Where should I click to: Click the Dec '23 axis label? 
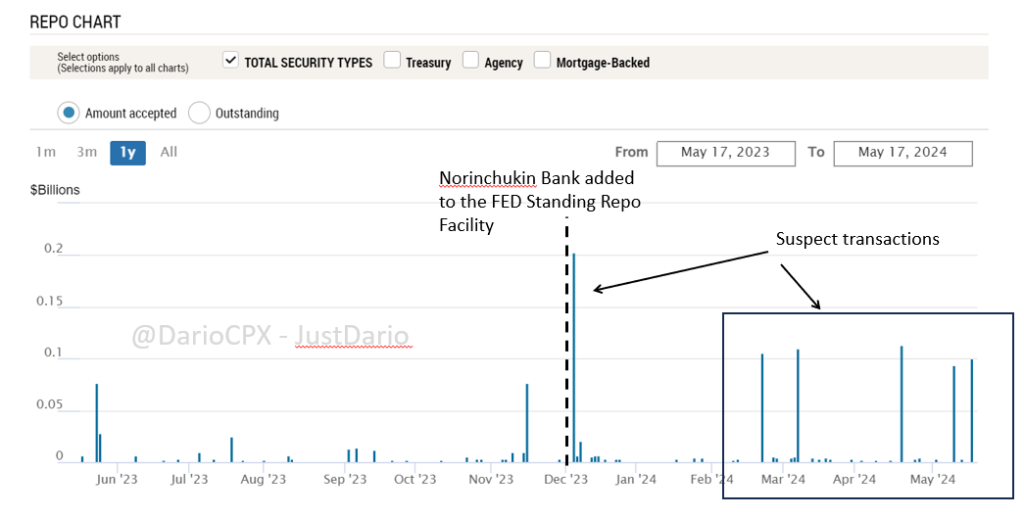click(566, 480)
